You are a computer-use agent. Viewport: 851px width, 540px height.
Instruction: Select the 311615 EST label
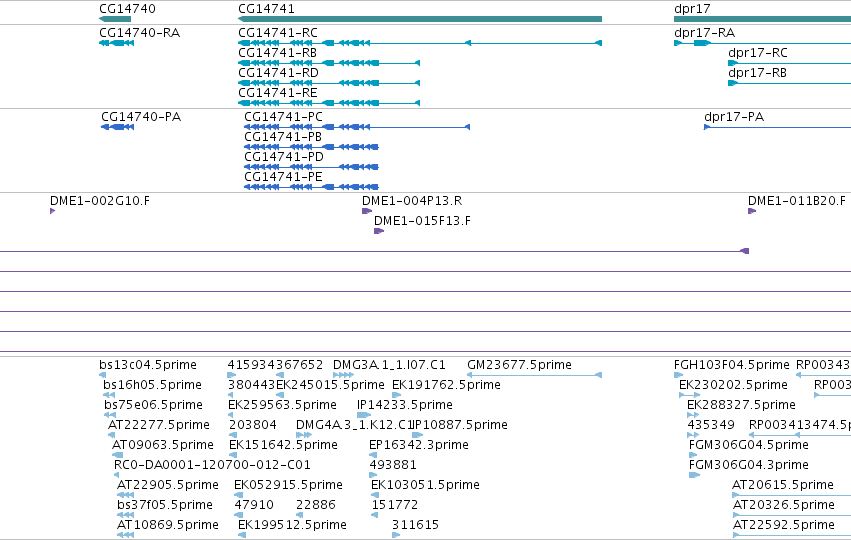coord(415,525)
